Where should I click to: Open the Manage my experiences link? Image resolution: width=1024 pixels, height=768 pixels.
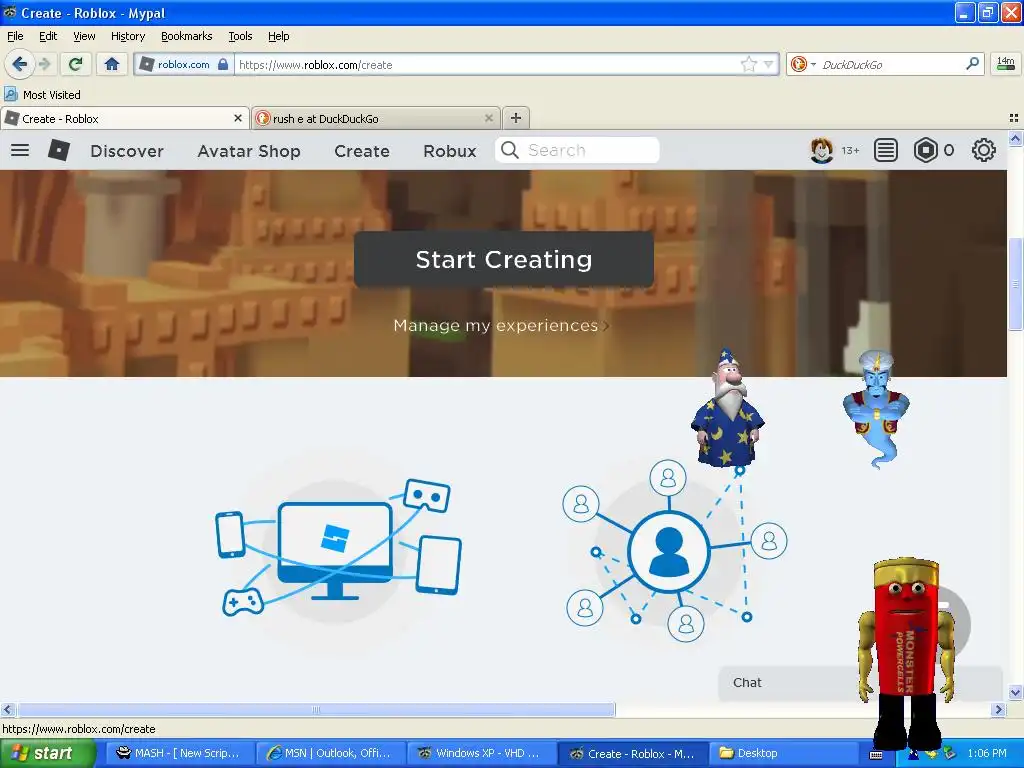click(x=501, y=325)
